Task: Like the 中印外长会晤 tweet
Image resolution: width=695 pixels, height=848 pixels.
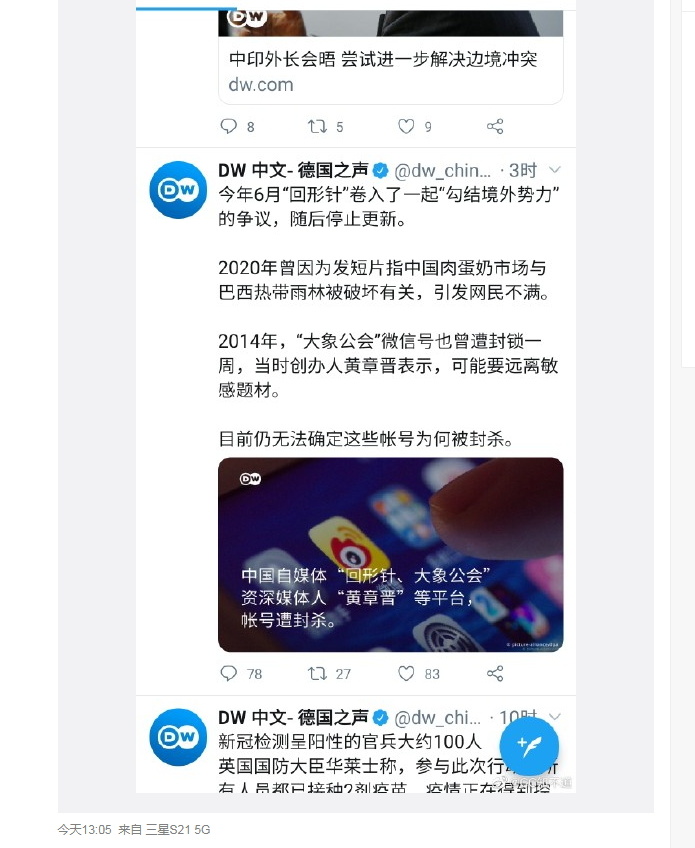Action: tap(406, 126)
